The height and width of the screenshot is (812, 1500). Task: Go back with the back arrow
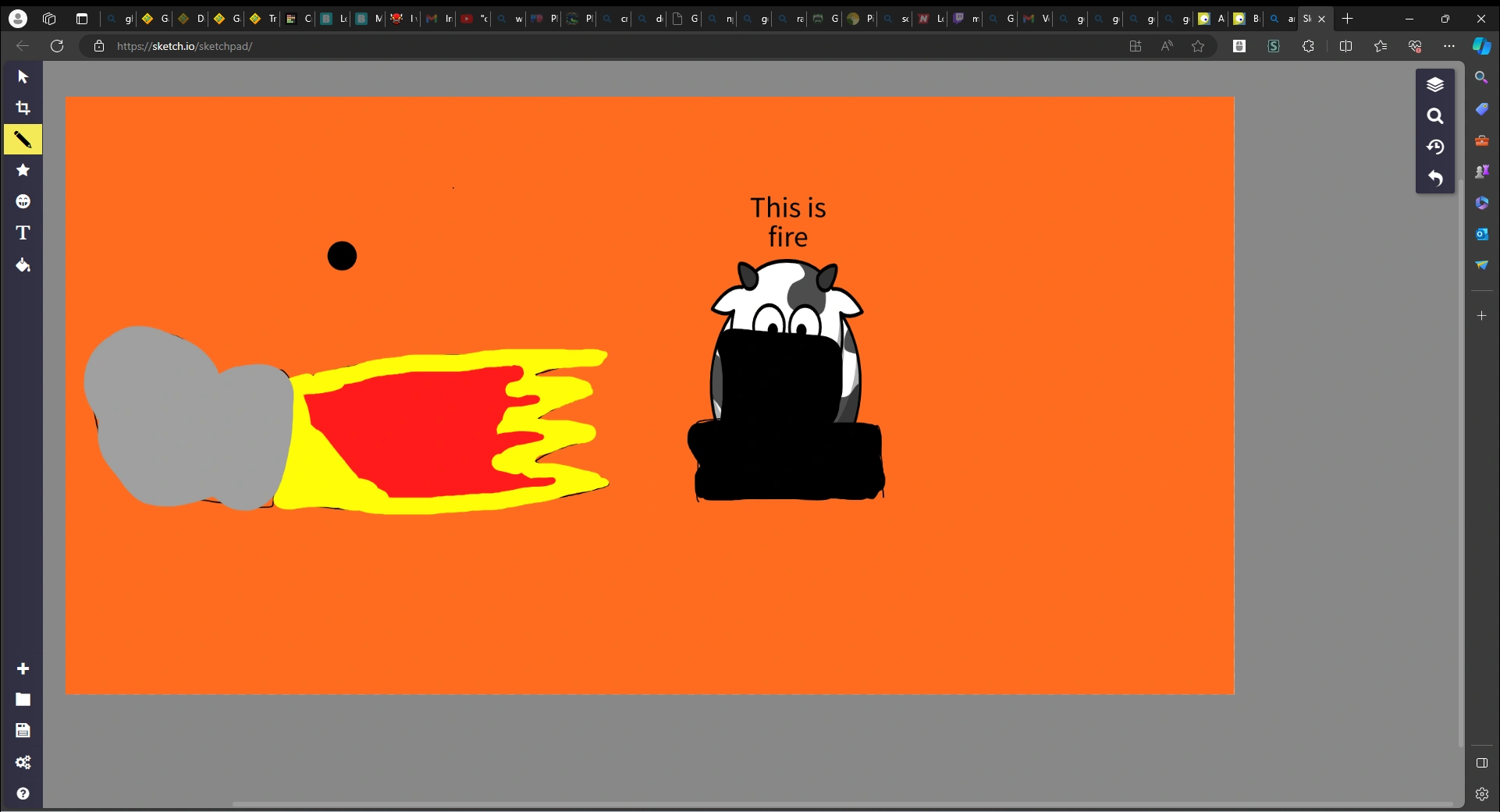(x=23, y=46)
